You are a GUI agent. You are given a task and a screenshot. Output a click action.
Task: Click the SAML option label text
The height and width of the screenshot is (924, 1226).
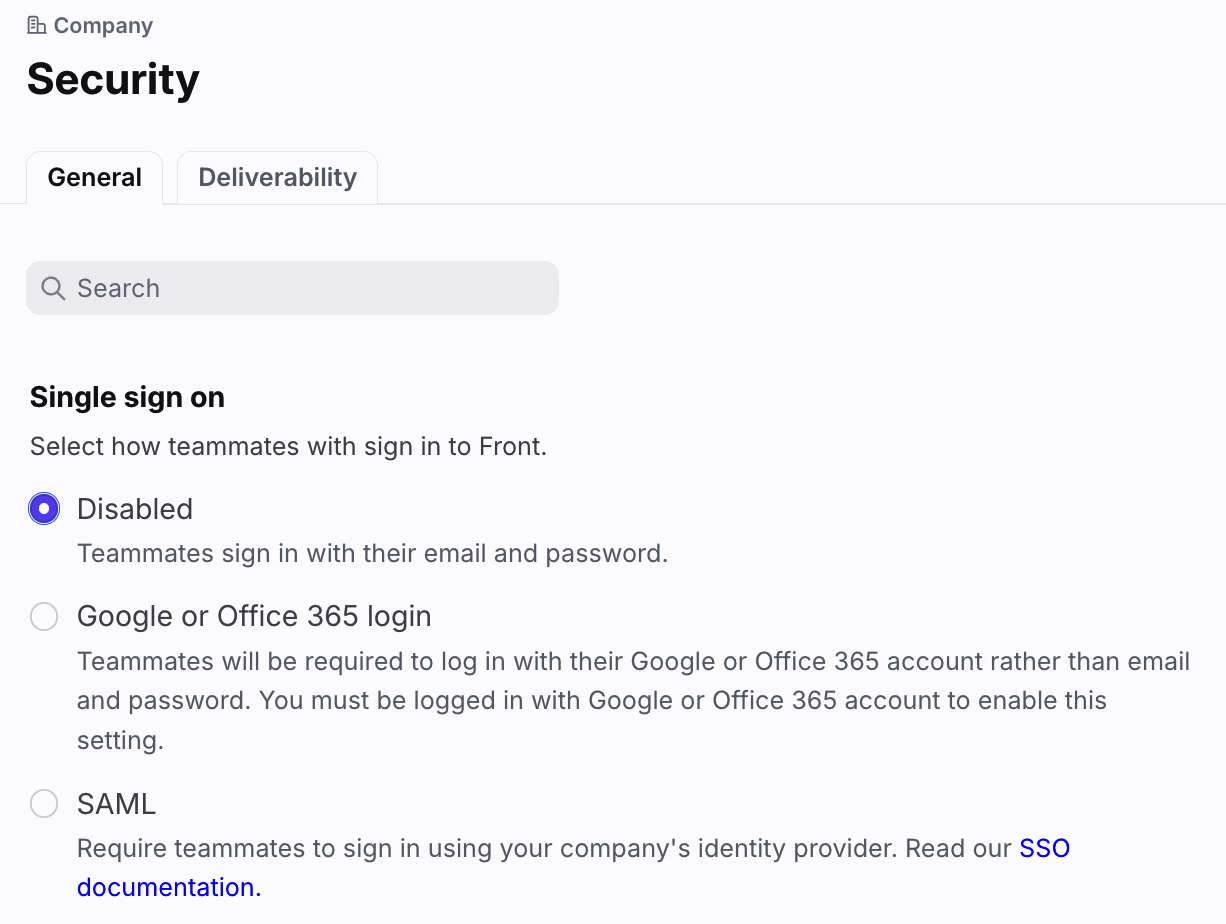tap(116, 804)
